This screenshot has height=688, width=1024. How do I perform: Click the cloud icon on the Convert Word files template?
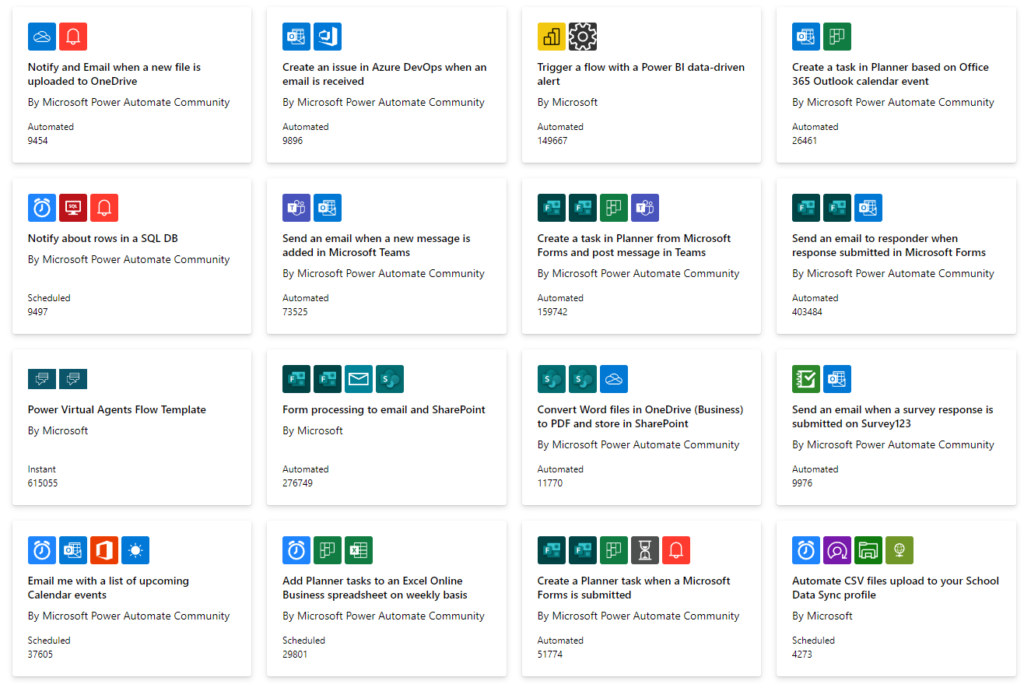(614, 378)
